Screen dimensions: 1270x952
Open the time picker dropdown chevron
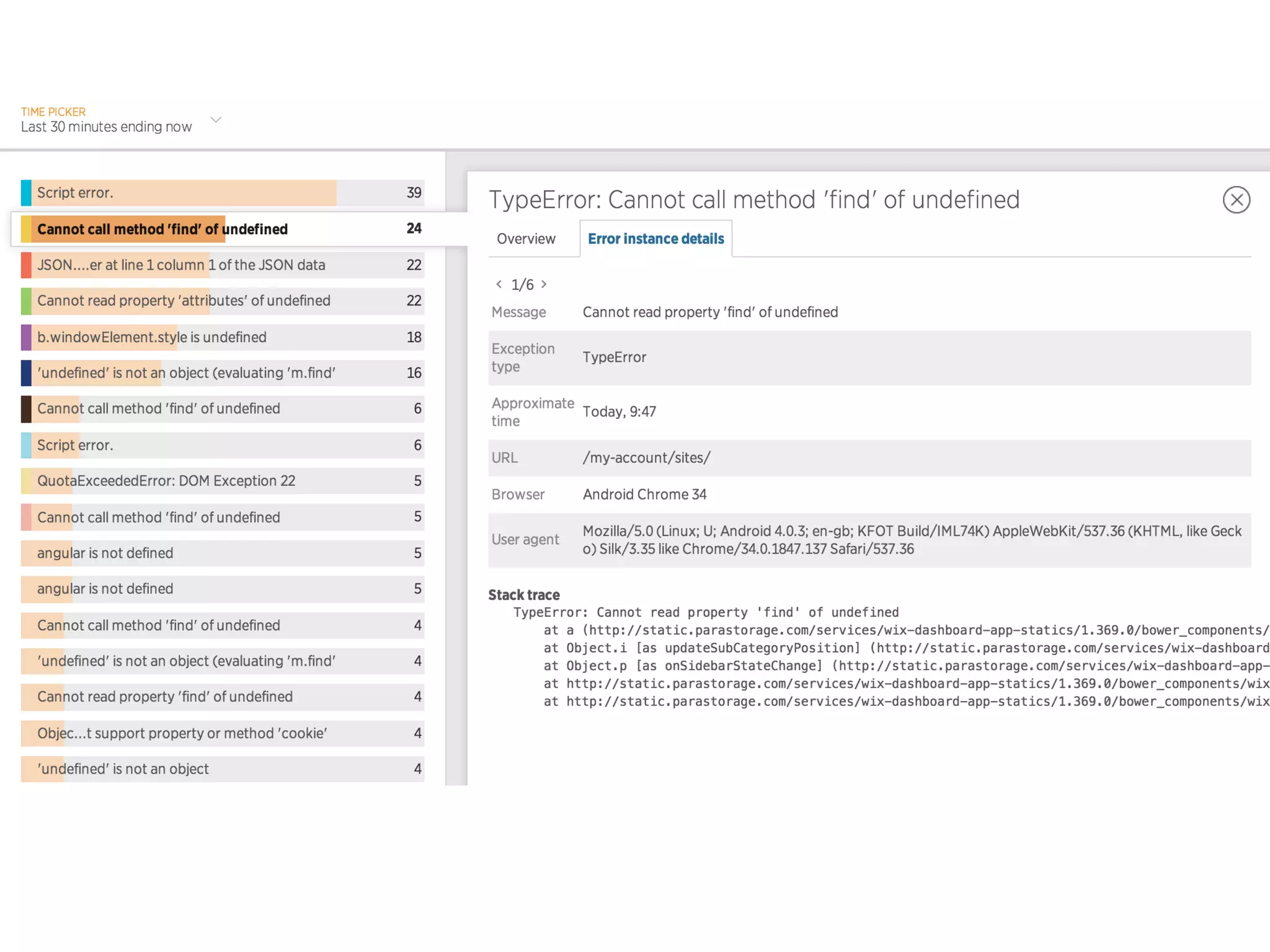216,120
